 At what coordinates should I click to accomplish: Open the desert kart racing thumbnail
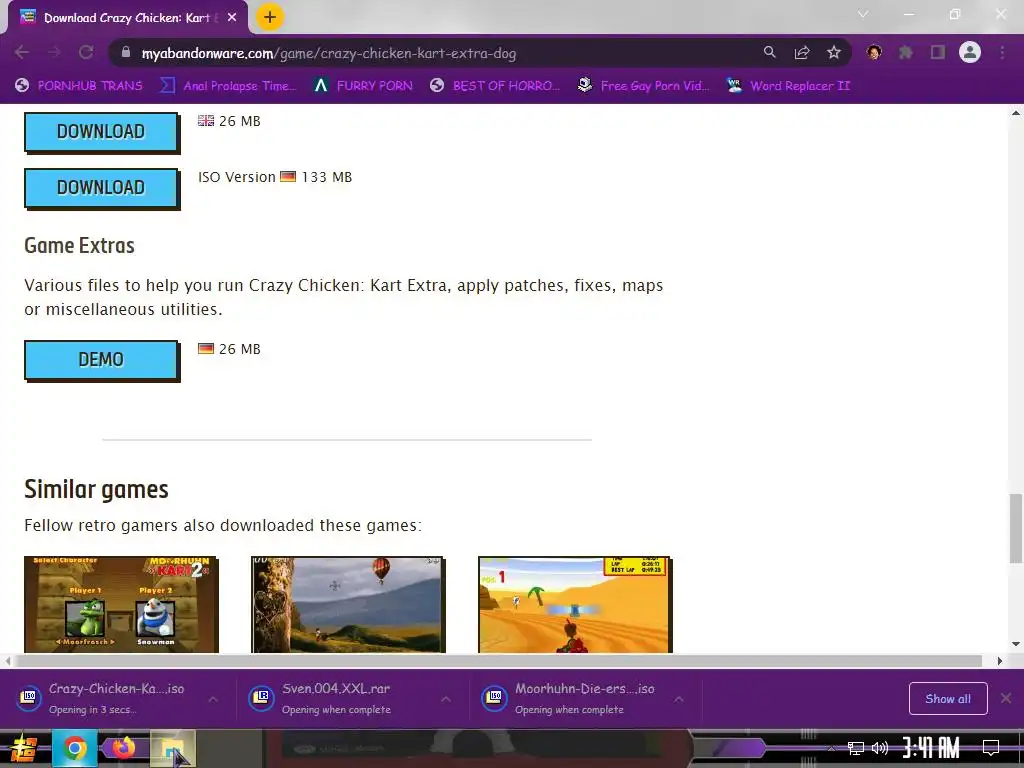pyautogui.click(x=575, y=604)
